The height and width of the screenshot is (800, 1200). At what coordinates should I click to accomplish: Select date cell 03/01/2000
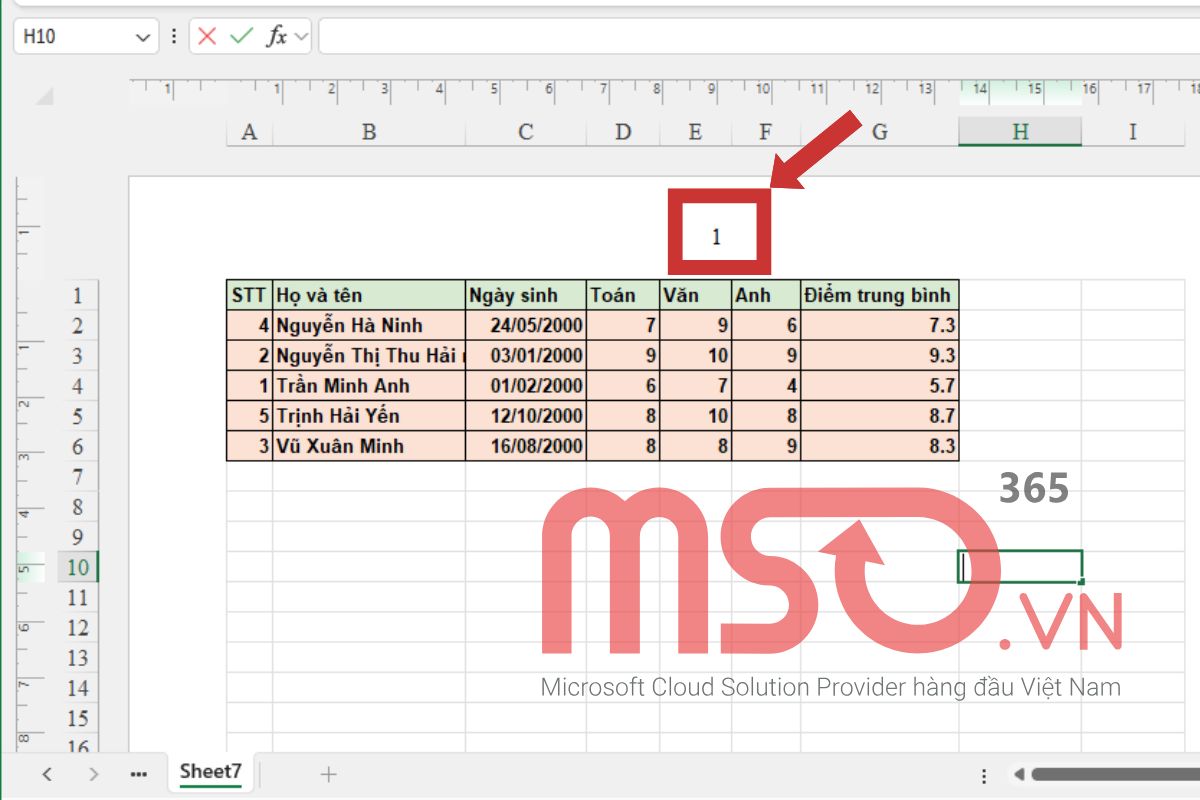tap(526, 355)
